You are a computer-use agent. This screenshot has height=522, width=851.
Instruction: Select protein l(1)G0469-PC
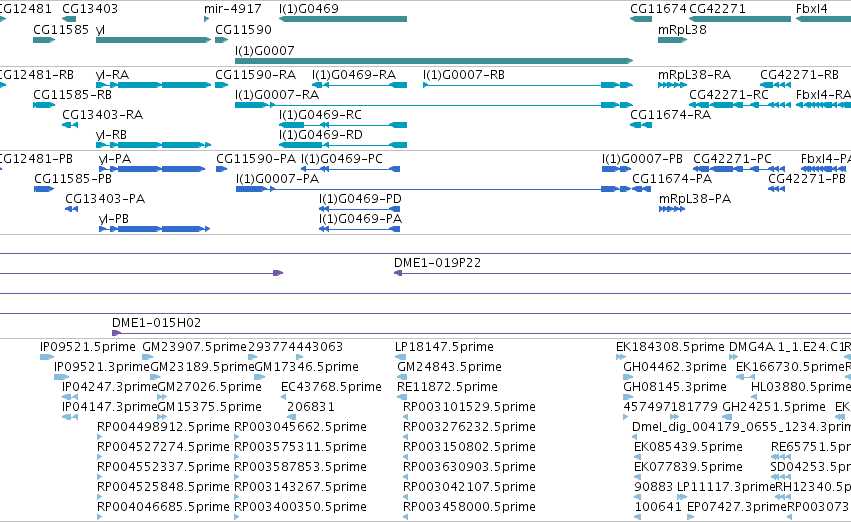(342, 159)
